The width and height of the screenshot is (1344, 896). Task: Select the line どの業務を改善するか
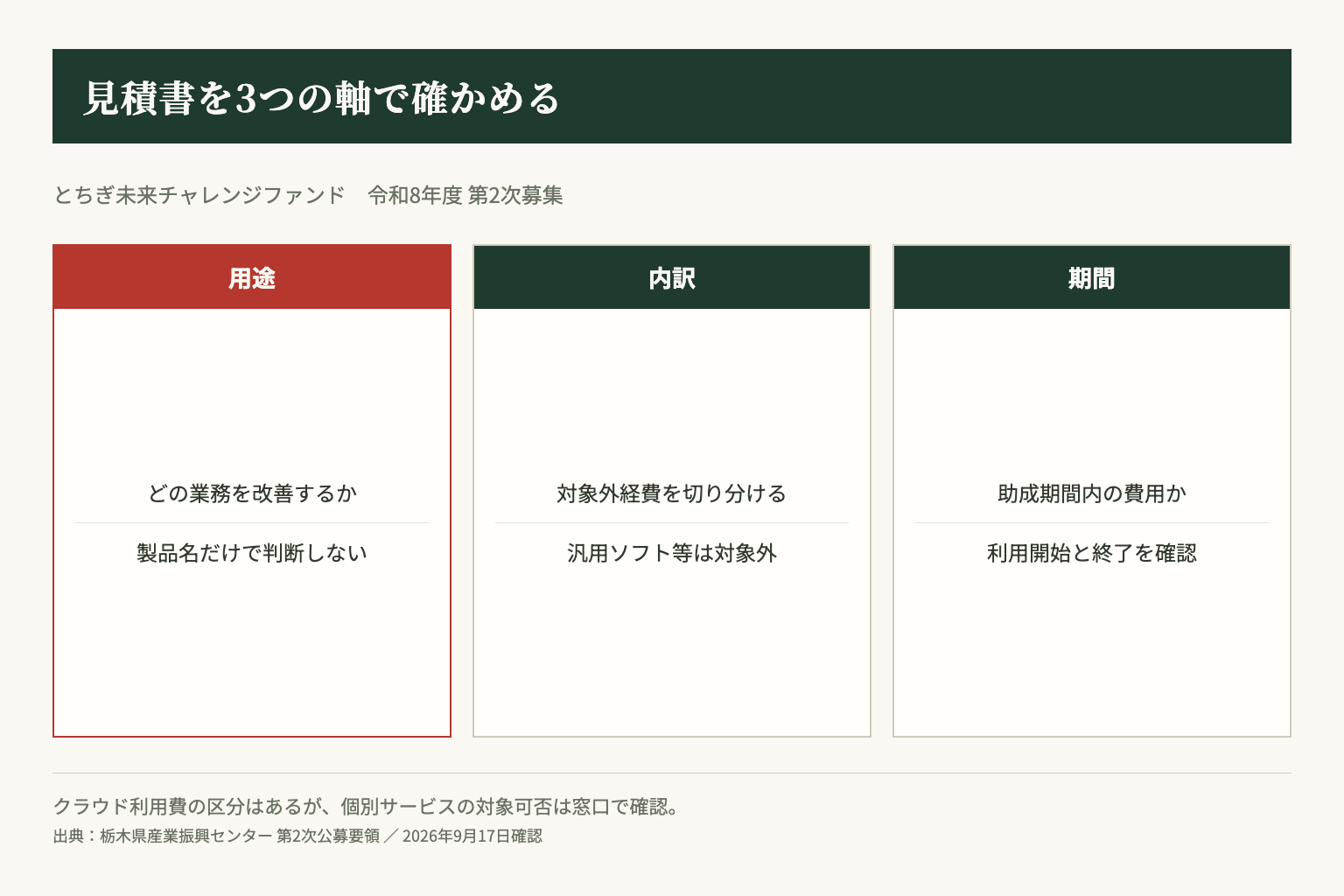(252, 493)
